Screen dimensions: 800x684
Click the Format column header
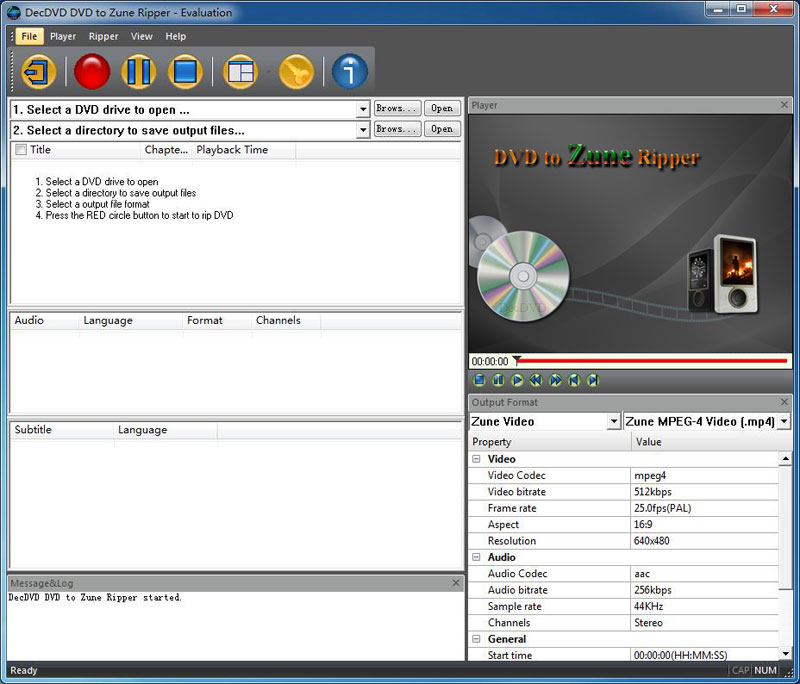coord(217,320)
